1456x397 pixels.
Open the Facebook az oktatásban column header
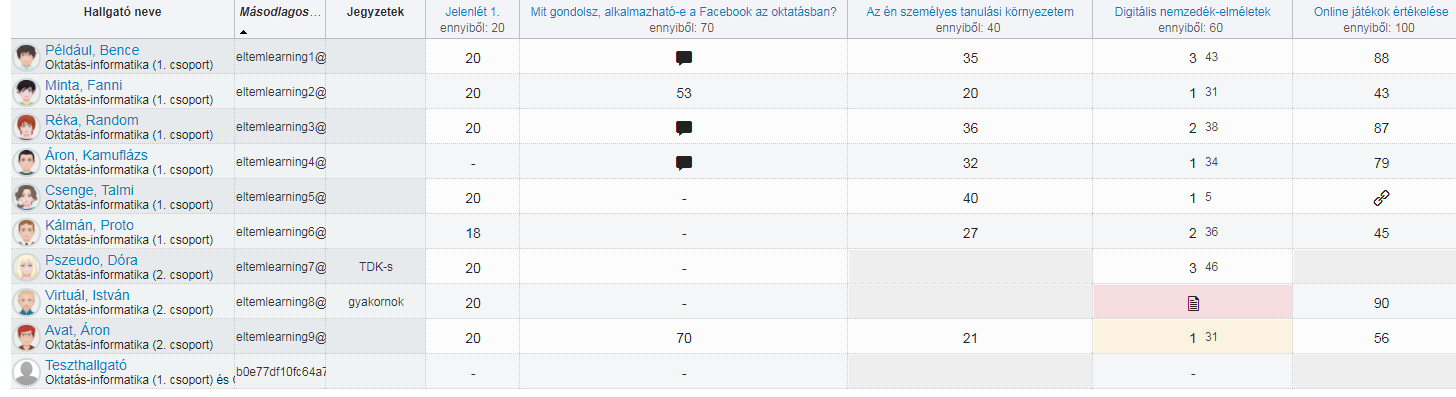point(684,12)
